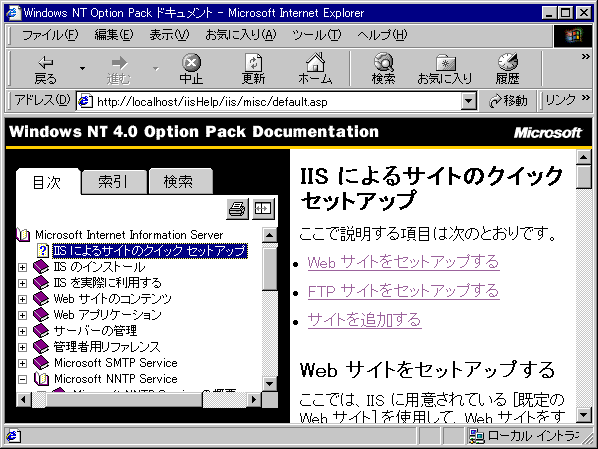Click the local intranet zone status icon
The image size is (598, 449).
(476, 436)
